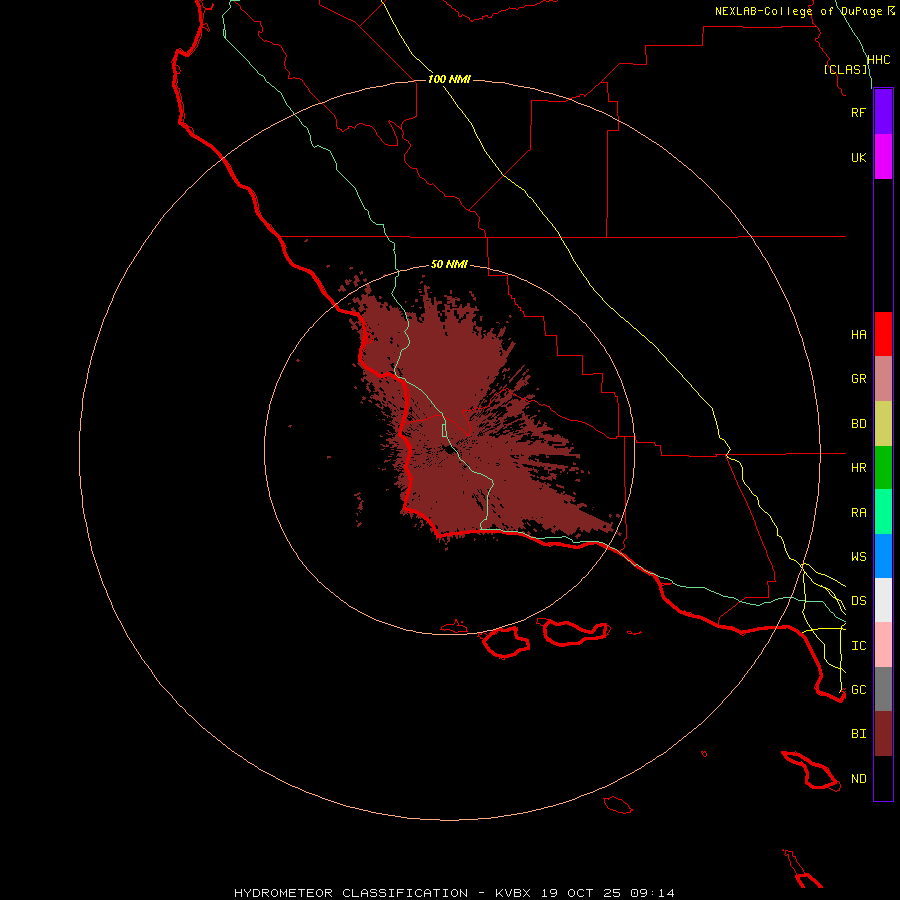Click the HA legend label
The image size is (900, 900).
click(x=858, y=335)
